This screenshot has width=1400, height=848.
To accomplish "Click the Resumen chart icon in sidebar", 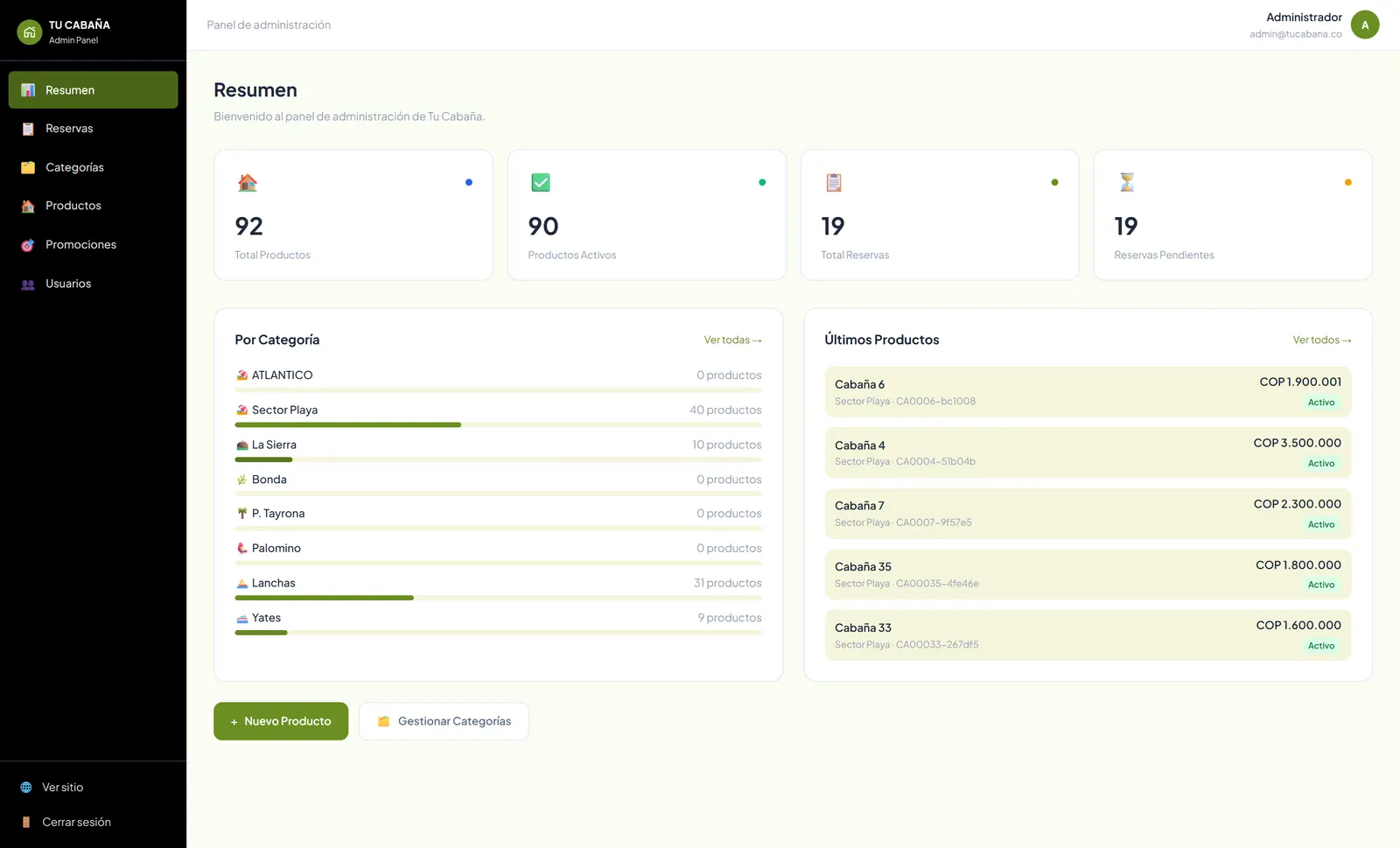I will click(x=28, y=90).
